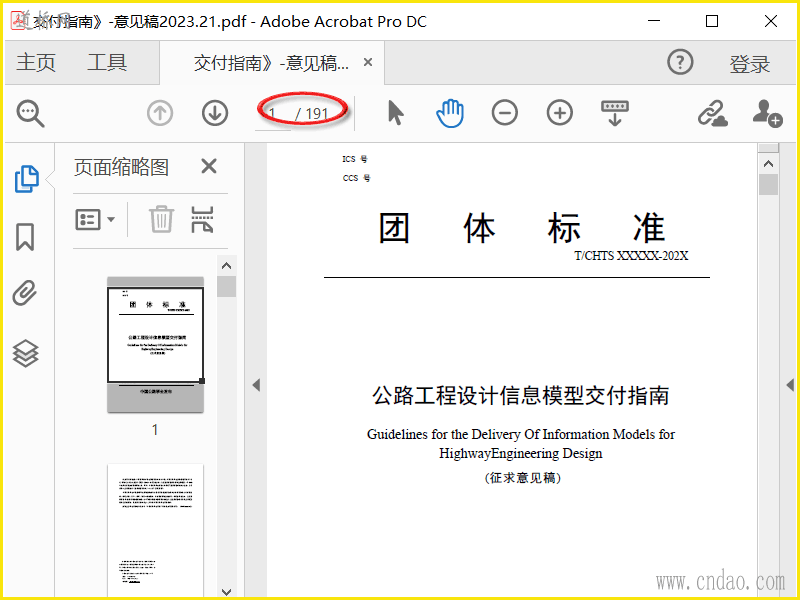Minimize the Adobe Acrobat window
Image resolution: width=800 pixels, height=600 pixels.
[x=654, y=21]
